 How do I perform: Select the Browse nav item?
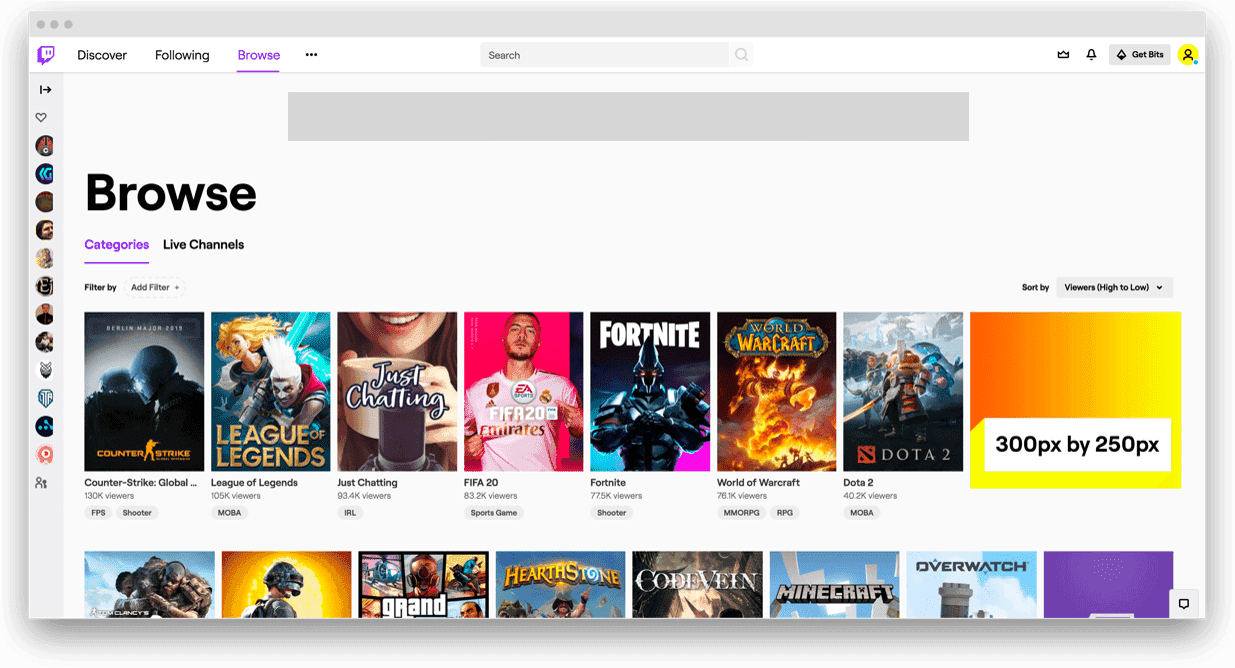[x=259, y=55]
